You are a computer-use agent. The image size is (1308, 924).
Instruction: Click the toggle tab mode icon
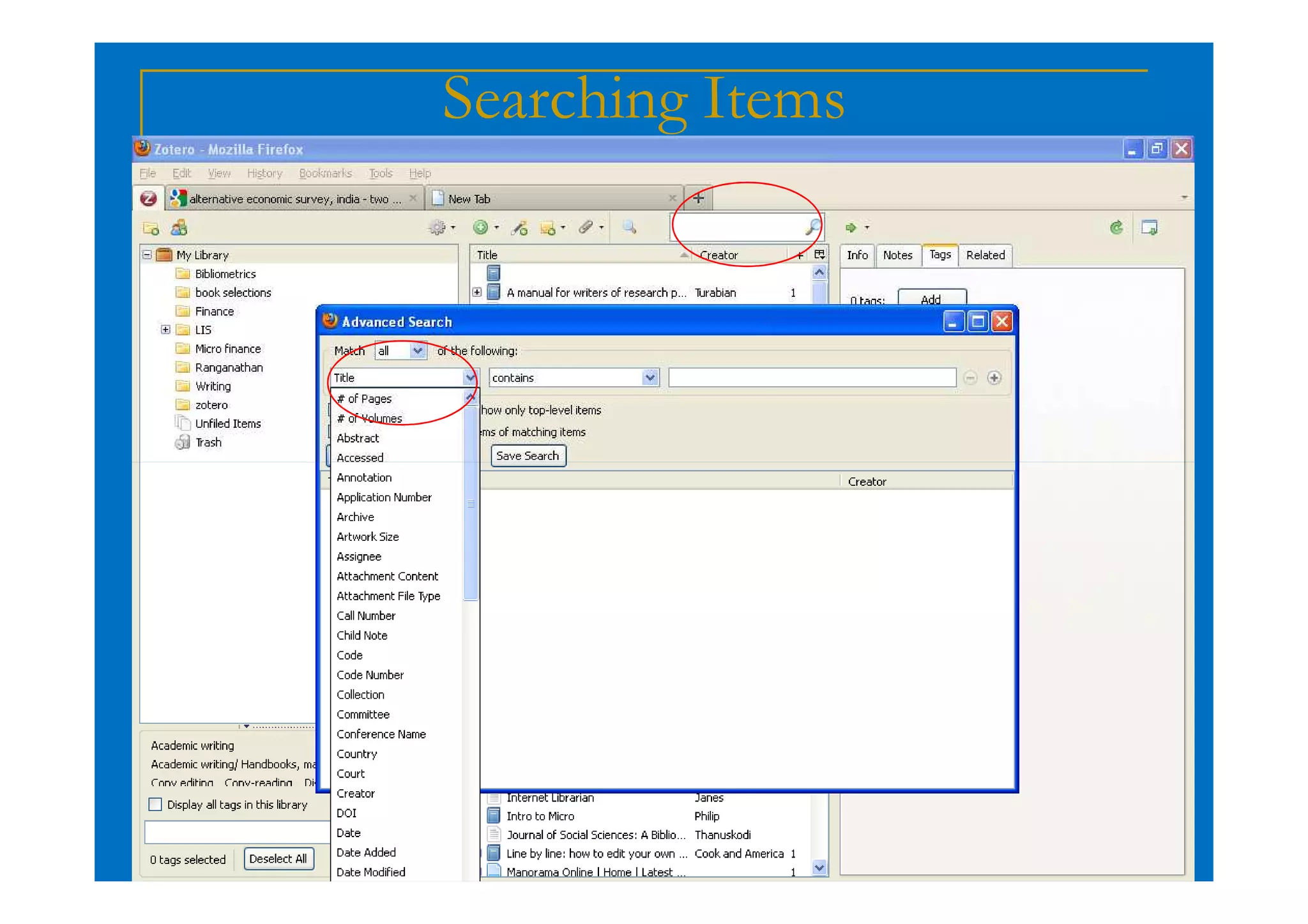click(1150, 227)
